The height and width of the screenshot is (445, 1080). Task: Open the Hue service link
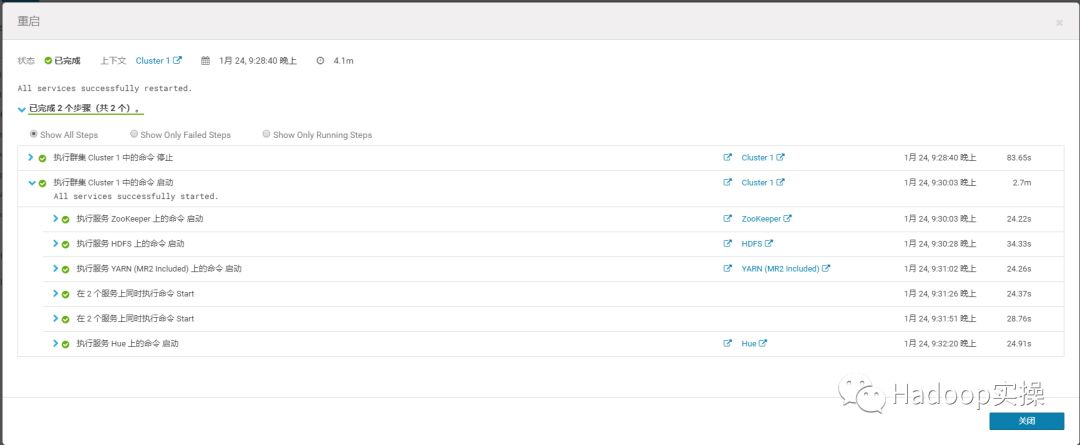click(x=754, y=343)
